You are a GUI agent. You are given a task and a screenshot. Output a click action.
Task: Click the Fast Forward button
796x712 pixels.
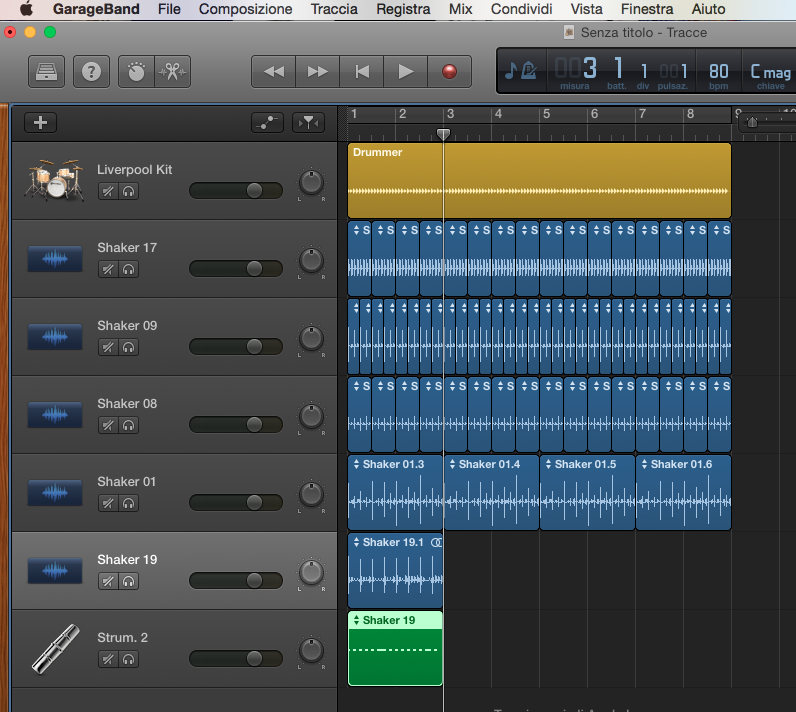pyautogui.click(x=317, y=72)
